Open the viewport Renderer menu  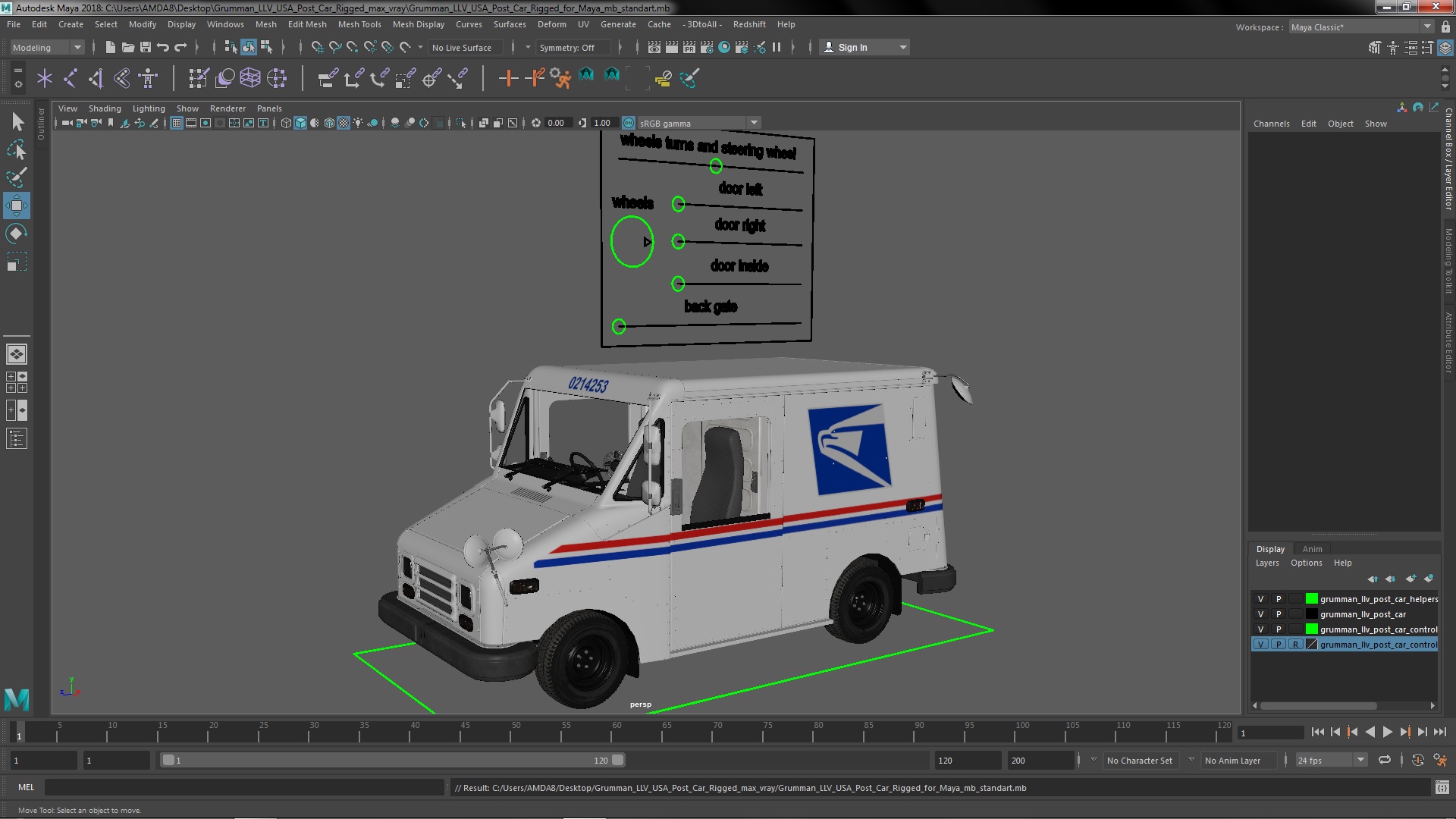point(227,108)
